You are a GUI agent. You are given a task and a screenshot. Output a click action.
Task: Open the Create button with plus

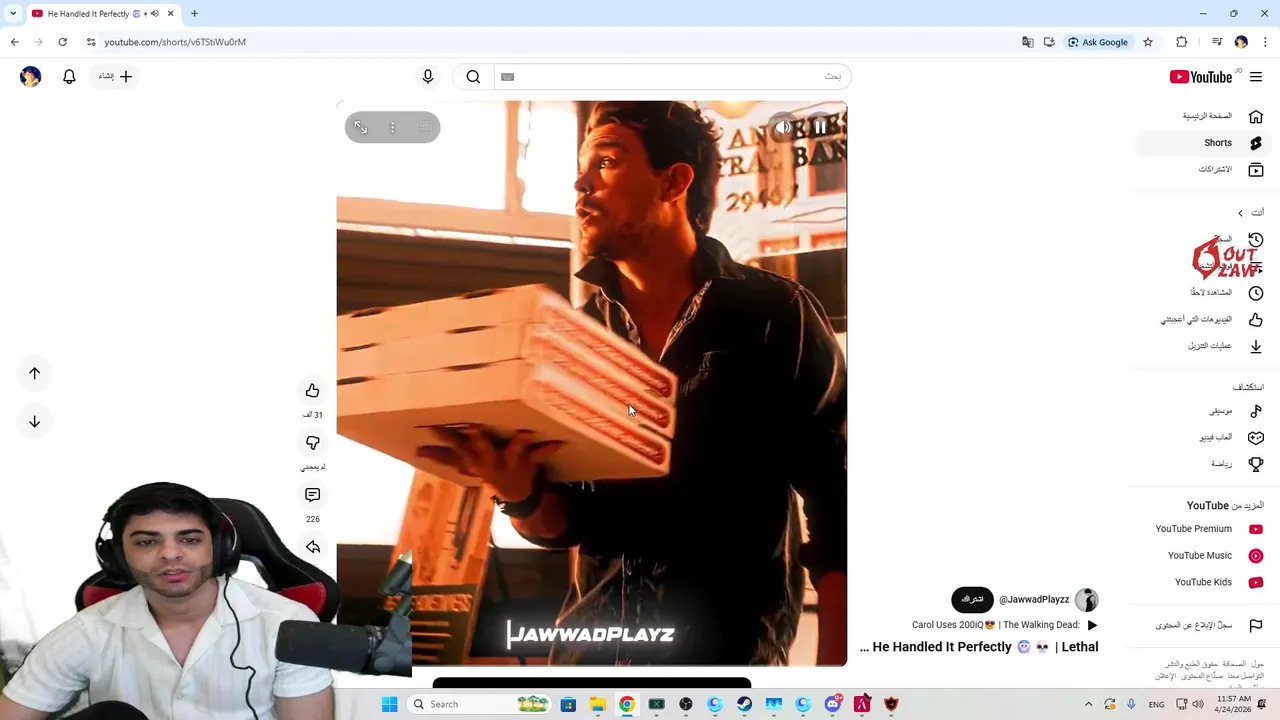(x=116, y=77)
